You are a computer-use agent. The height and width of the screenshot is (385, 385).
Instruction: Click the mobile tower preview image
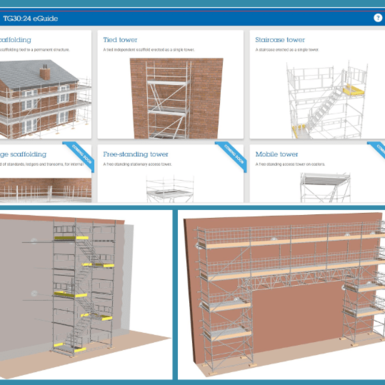click(325, 187)
